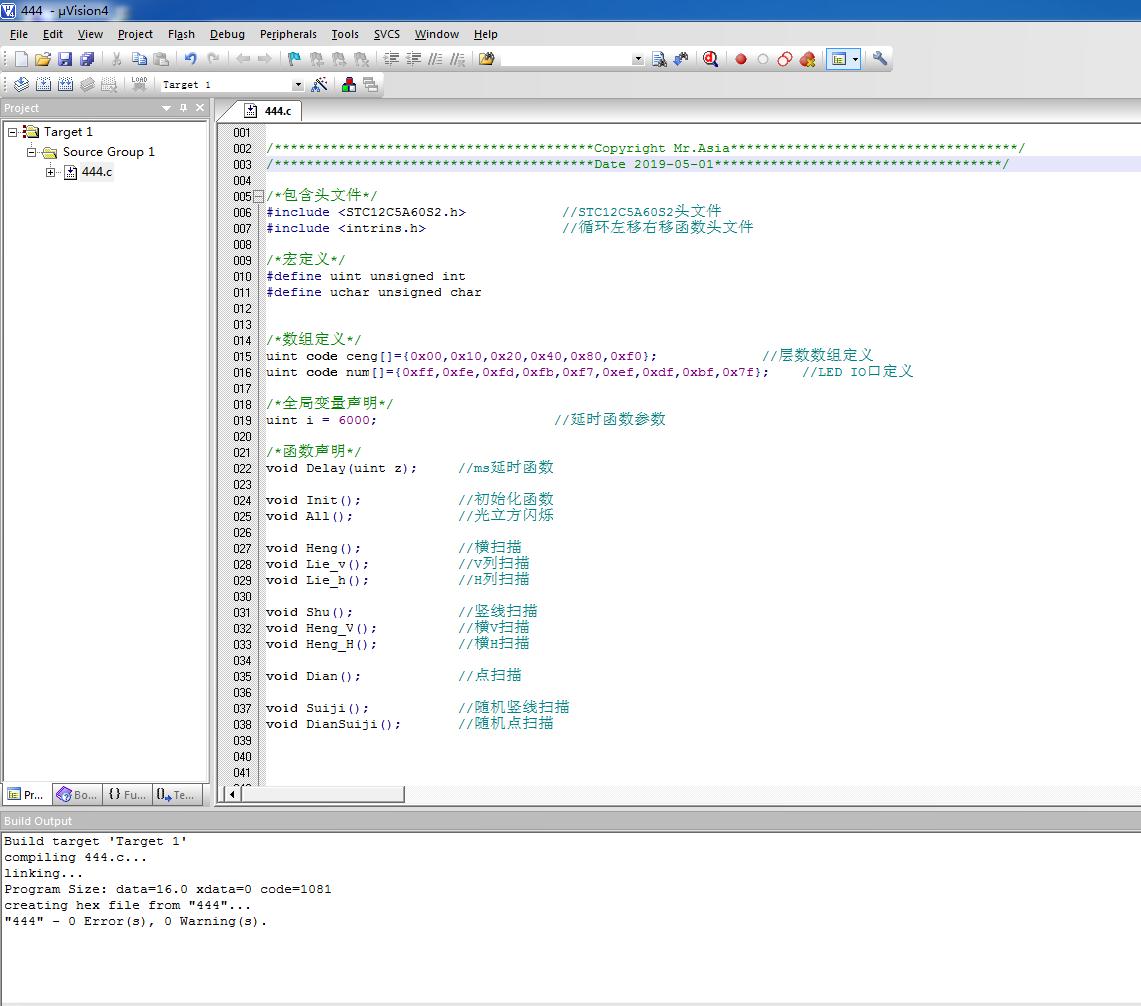Open the Tools menu
1141x1006 pixels.
tap(345, 34)
